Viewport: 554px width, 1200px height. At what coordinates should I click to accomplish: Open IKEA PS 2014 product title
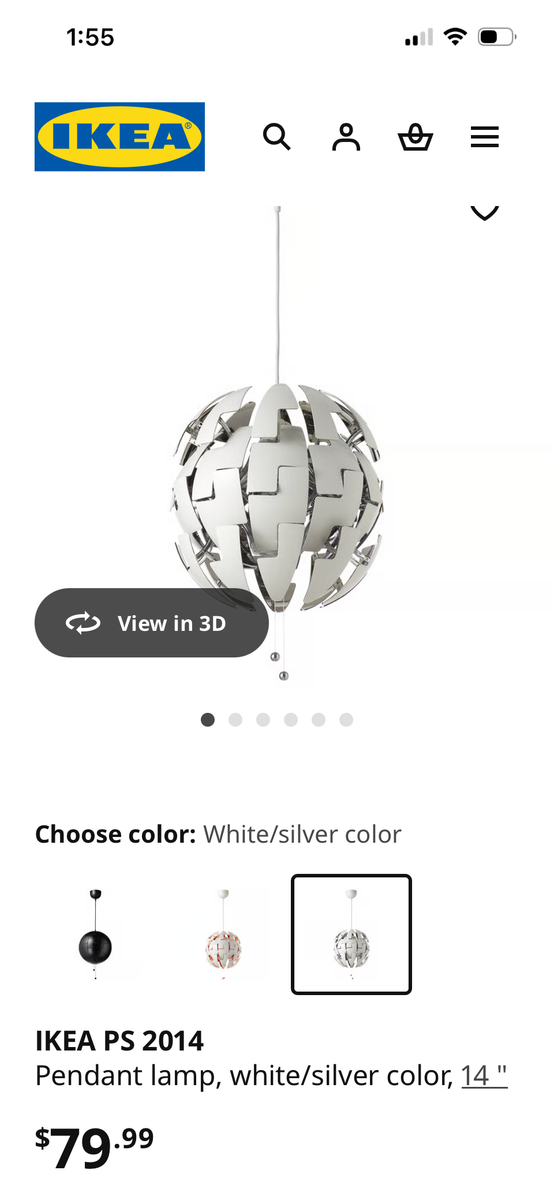(x=119, y=1041)
